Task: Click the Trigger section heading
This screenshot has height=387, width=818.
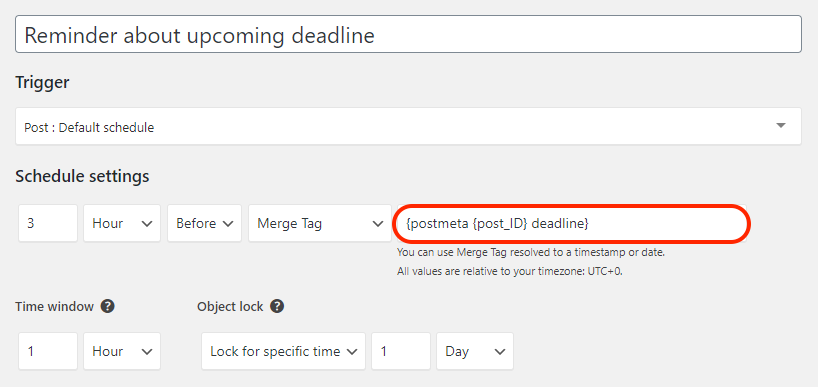Action: 42,82
